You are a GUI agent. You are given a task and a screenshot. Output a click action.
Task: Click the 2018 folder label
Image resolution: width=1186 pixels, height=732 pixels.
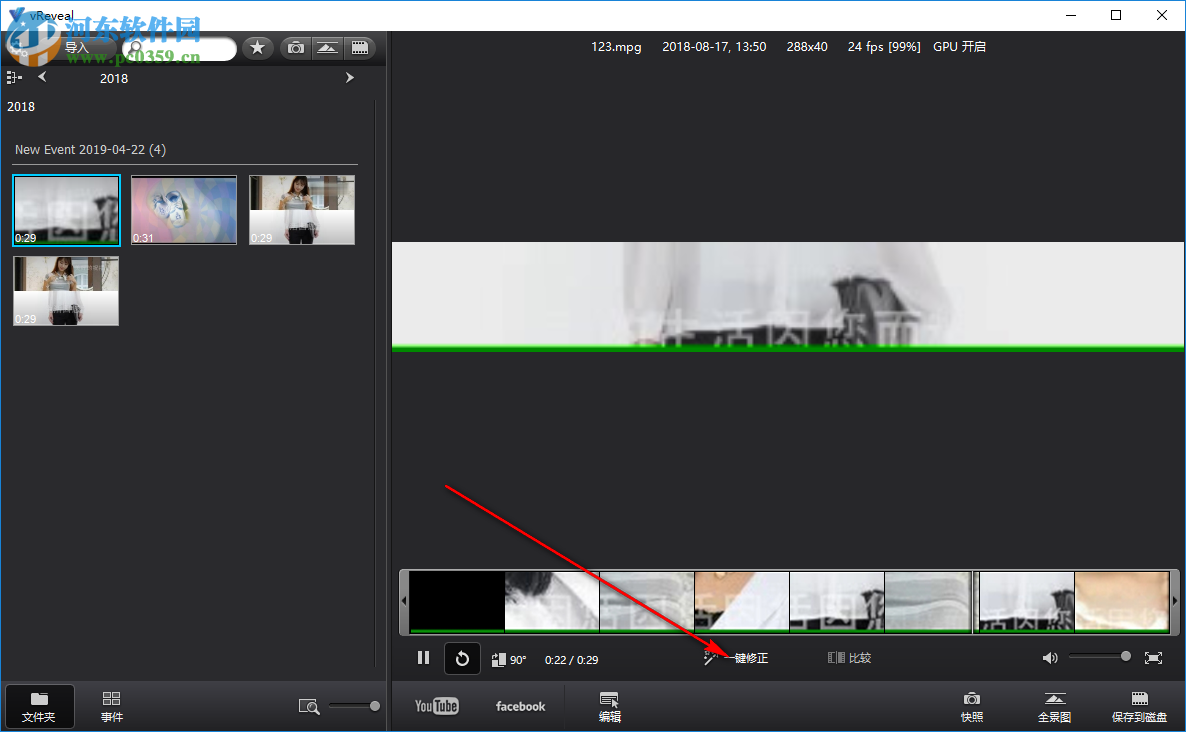coord(21,107)
